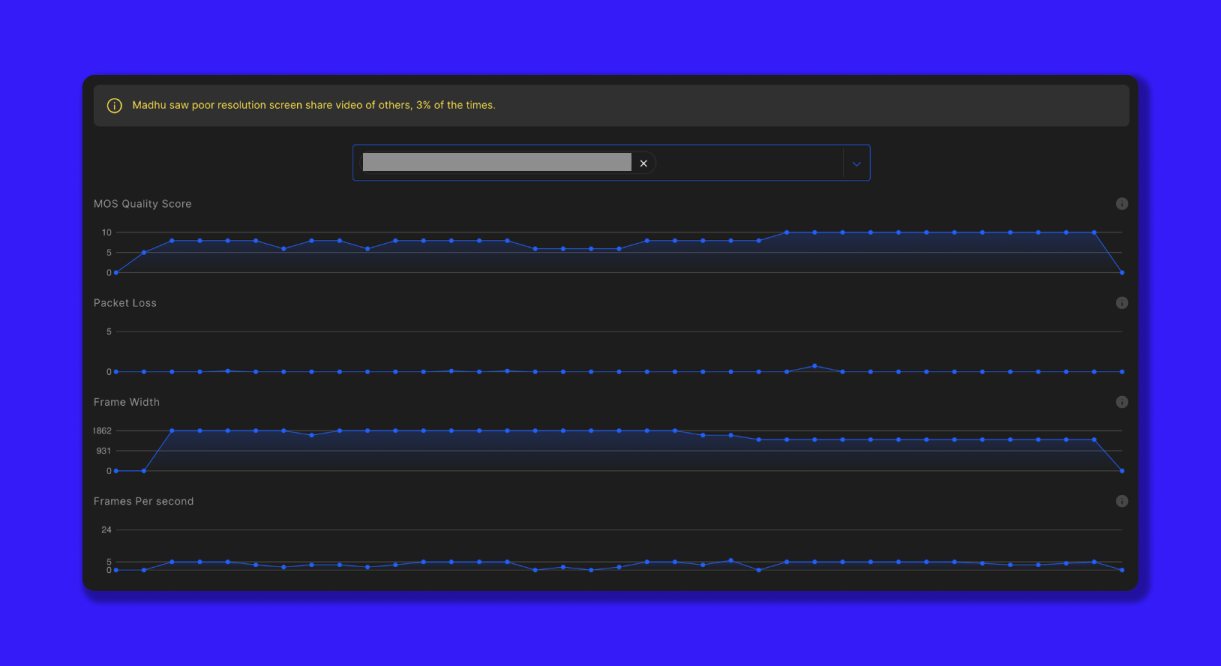Click the MOS Quality Score heading
This screenshot has width=1221, height=666.
point(142,204)
